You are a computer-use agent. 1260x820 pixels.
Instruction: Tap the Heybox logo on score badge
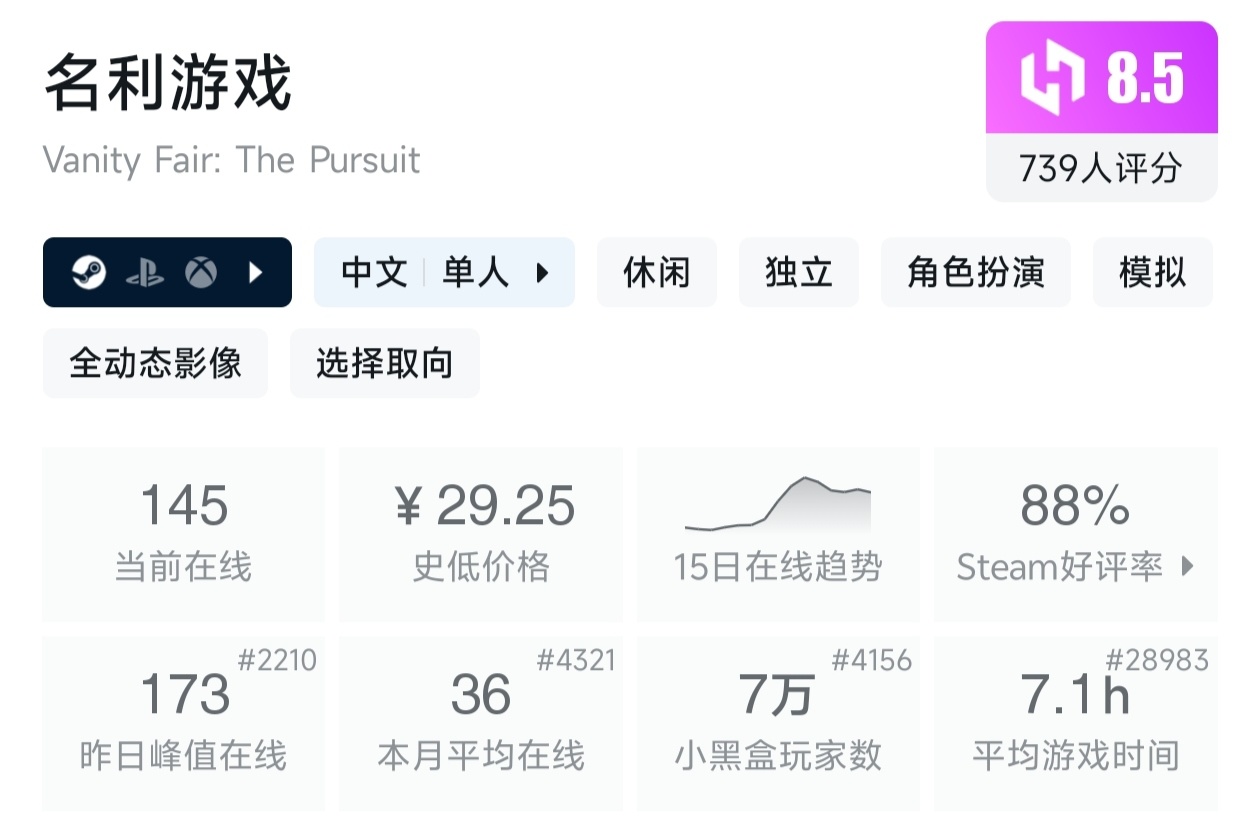tap(1051, 78)
